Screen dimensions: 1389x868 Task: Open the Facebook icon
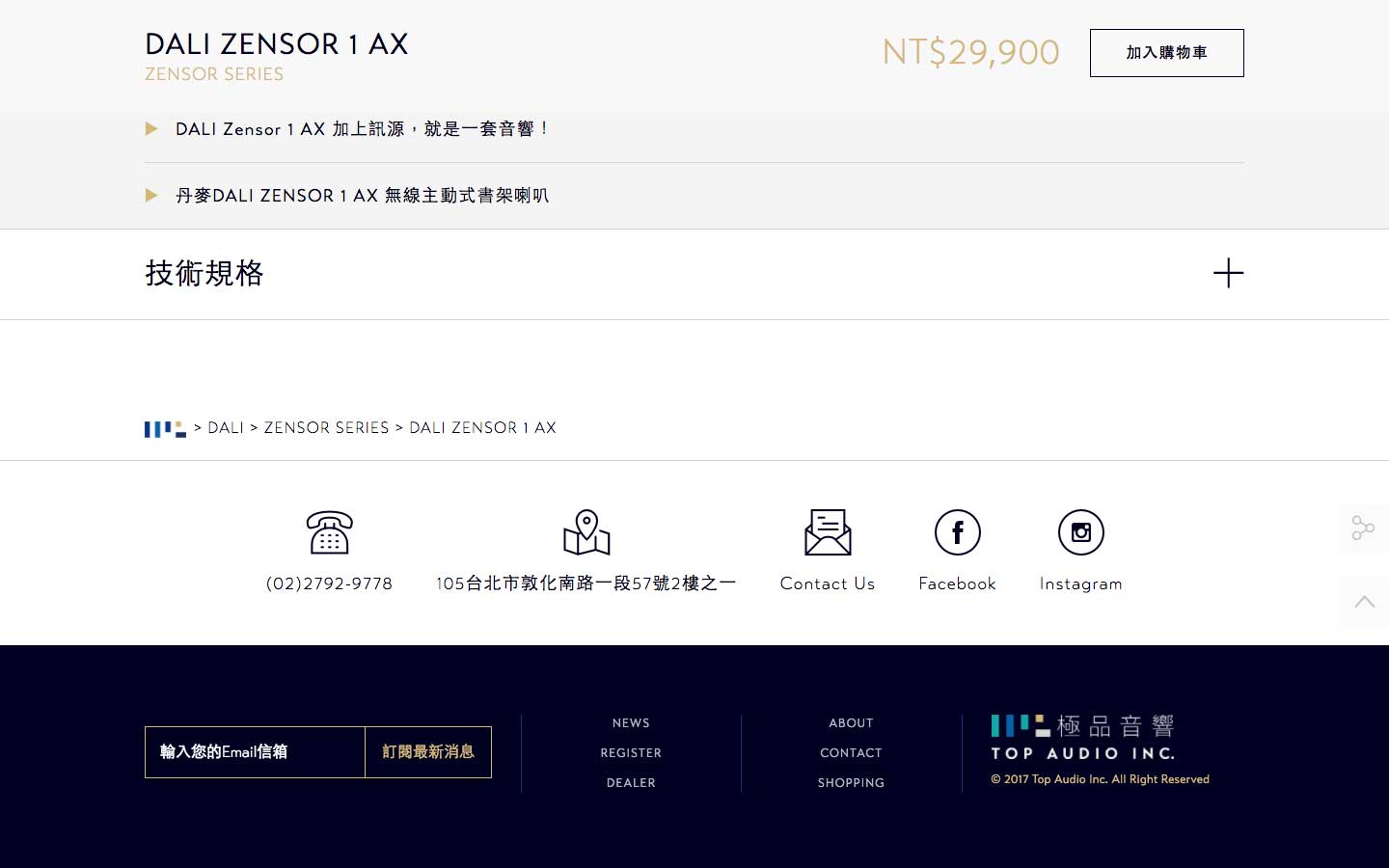click(x=957, y=532)
